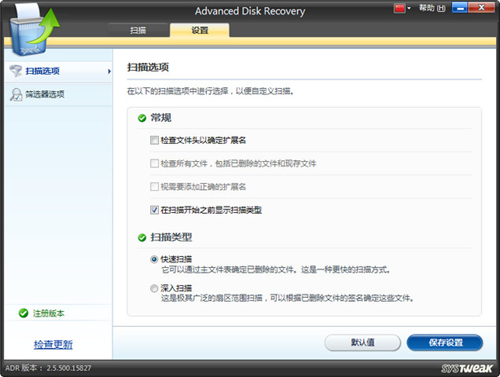Screen dimensions: 500x377
Task: Click the ADR 版本 2.5.500.15827 status text
Action: [48, 368]
